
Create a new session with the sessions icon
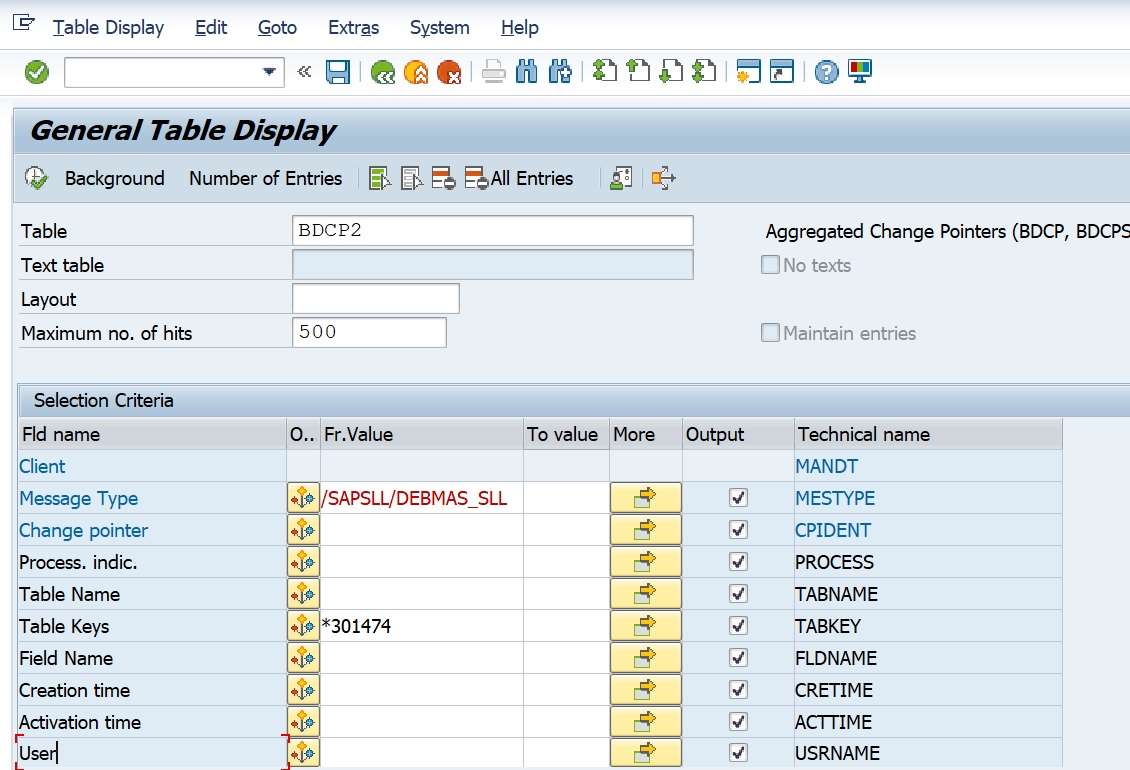tap(747, 71)
